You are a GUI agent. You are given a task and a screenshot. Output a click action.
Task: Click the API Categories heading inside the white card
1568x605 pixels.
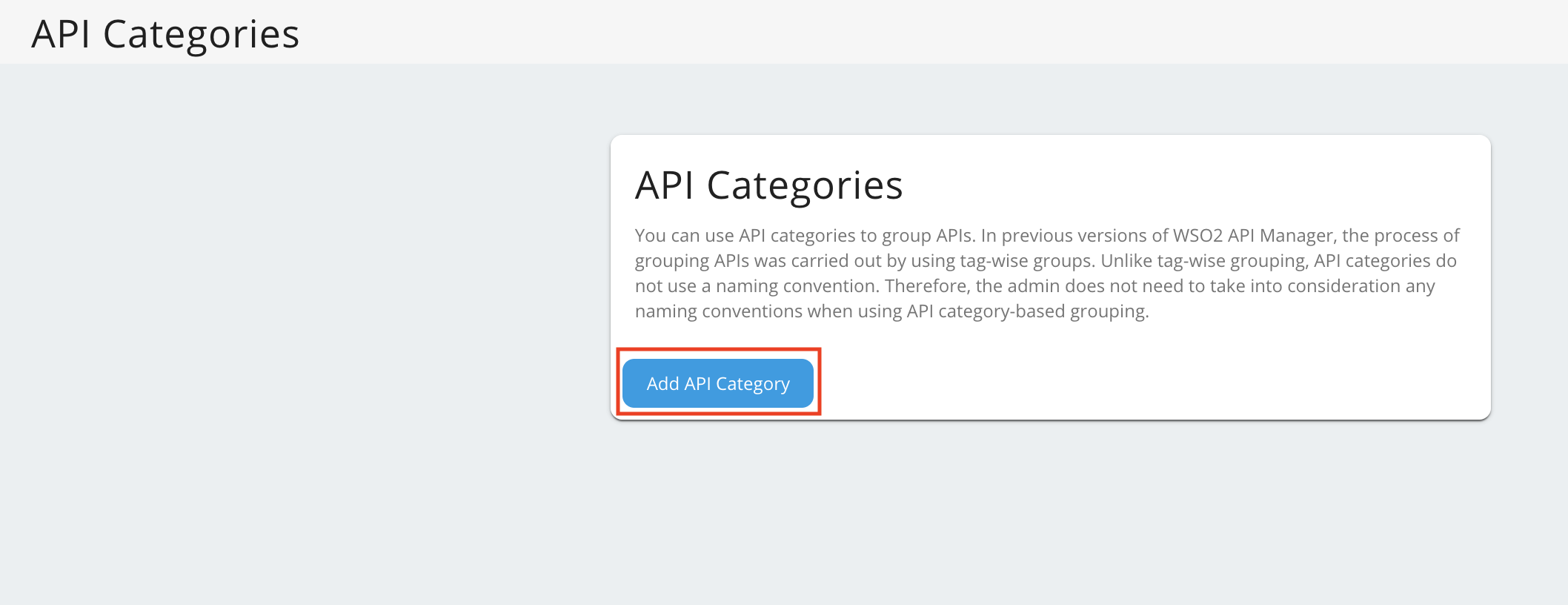768,185
